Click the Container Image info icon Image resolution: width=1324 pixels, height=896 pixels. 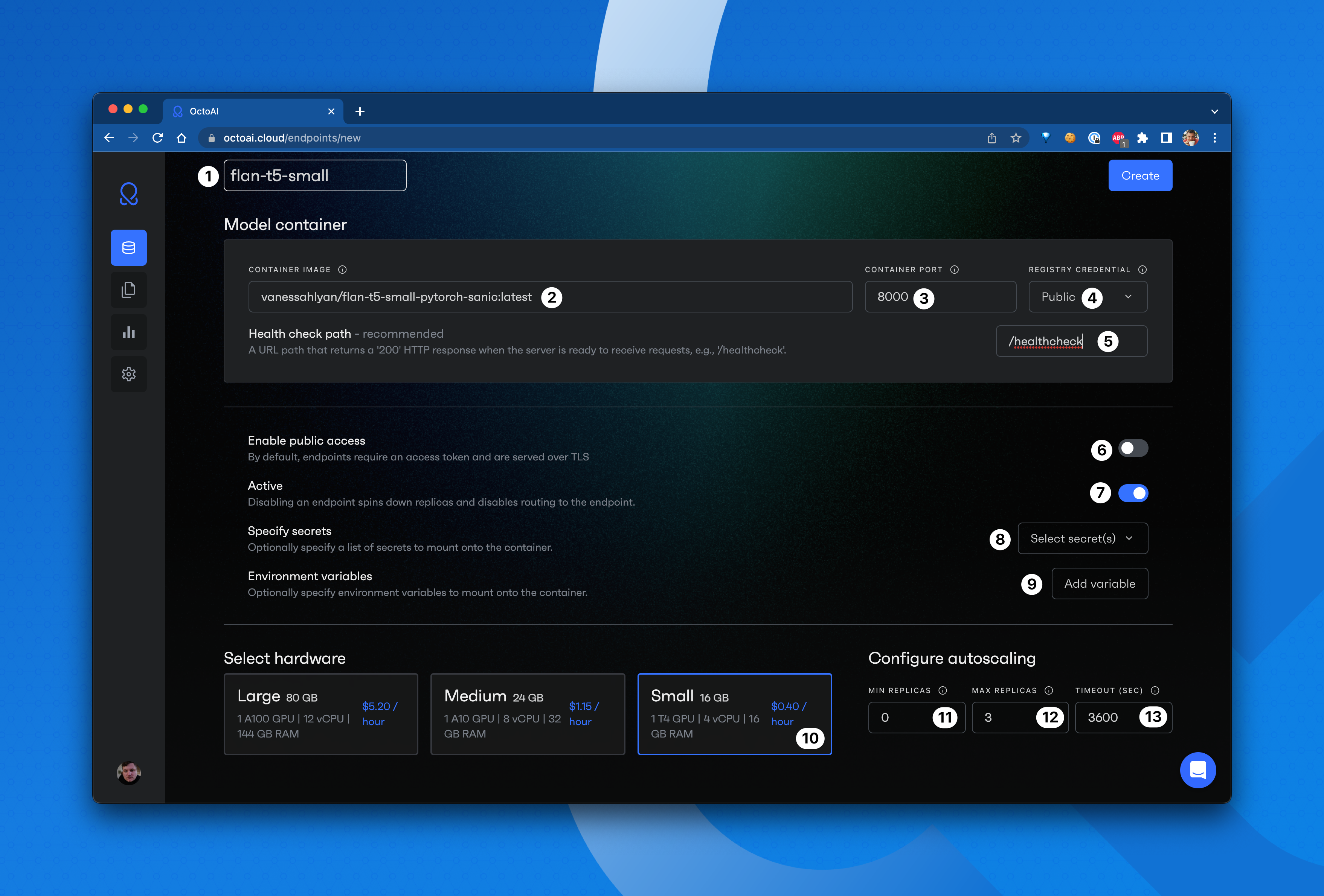[342, 270]
